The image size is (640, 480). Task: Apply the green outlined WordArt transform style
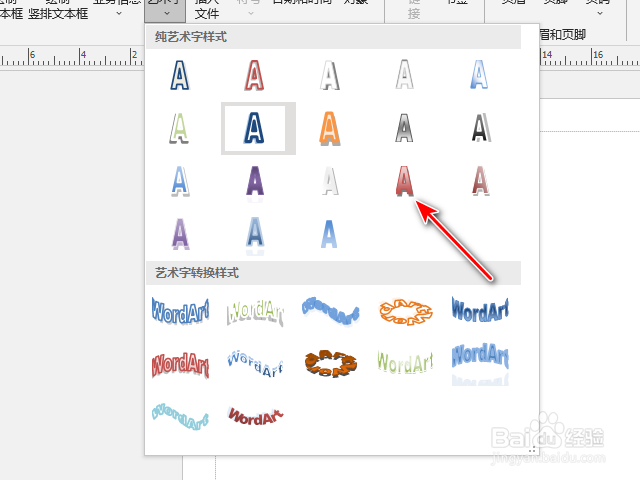click(255, 312)
